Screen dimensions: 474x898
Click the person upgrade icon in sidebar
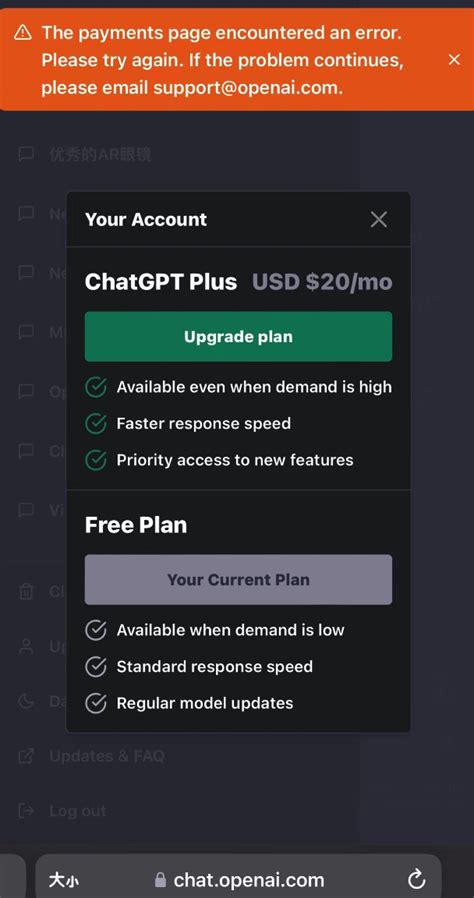coord(26,646)
